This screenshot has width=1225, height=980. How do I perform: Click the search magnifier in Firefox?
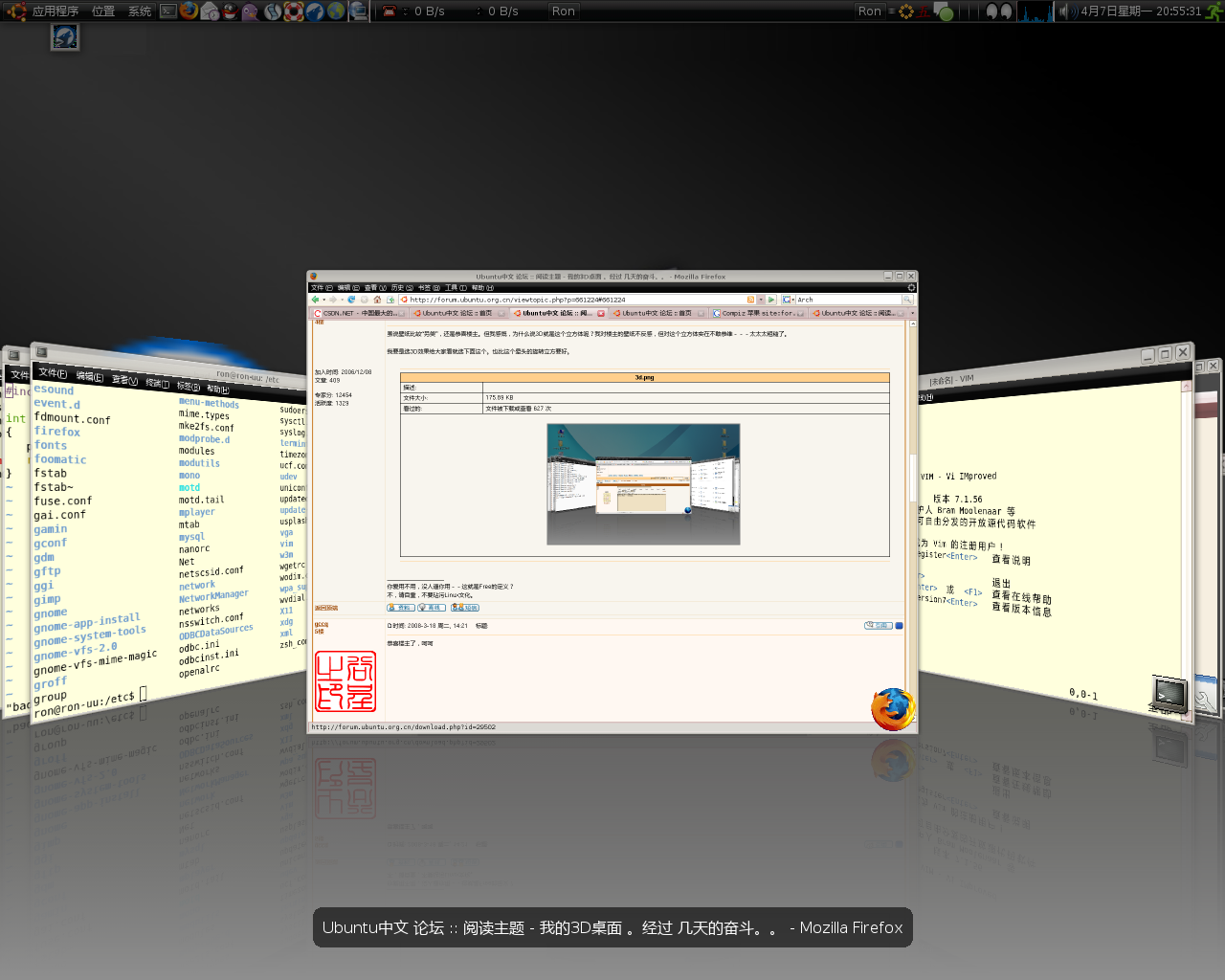click(x=907, y=300)
